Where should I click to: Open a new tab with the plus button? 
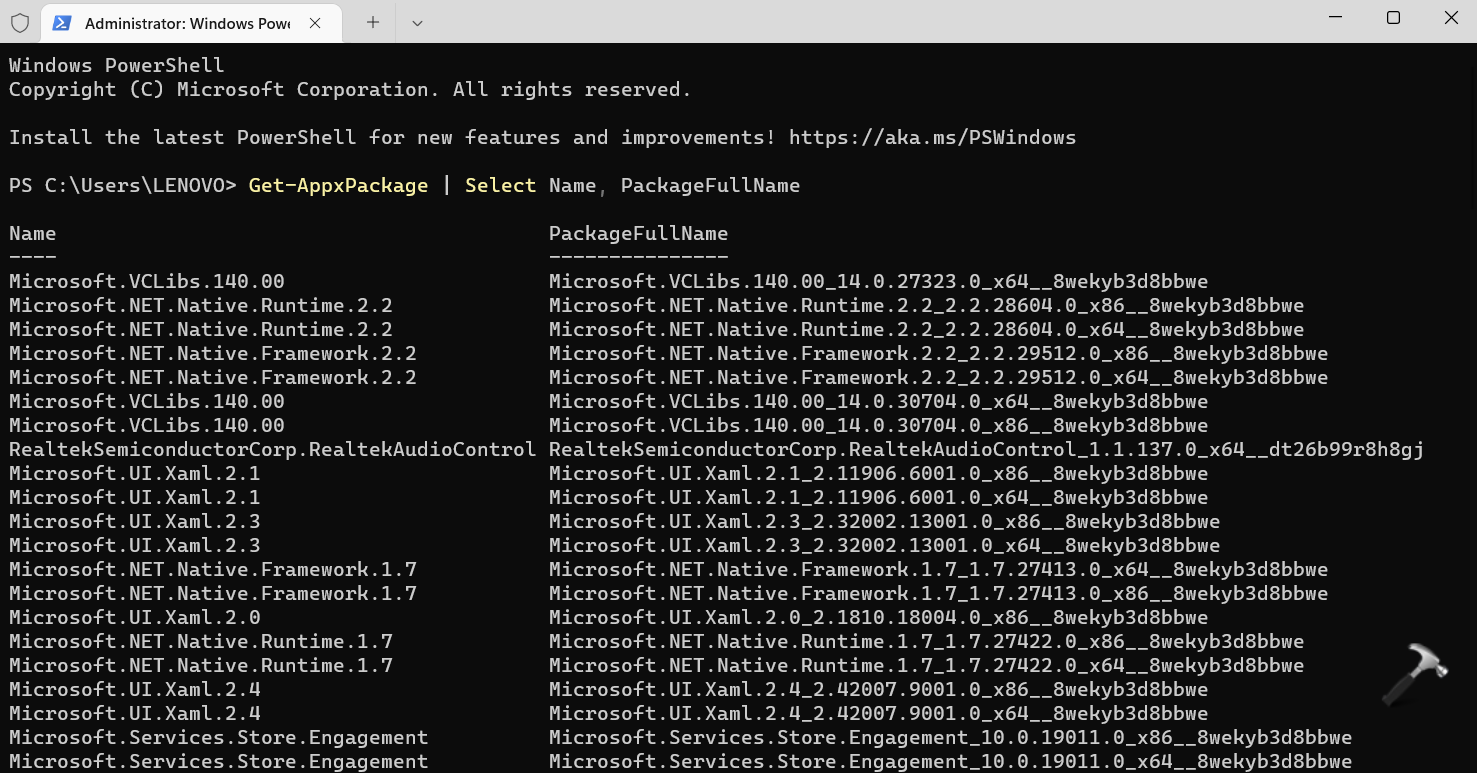click(373, 22)
